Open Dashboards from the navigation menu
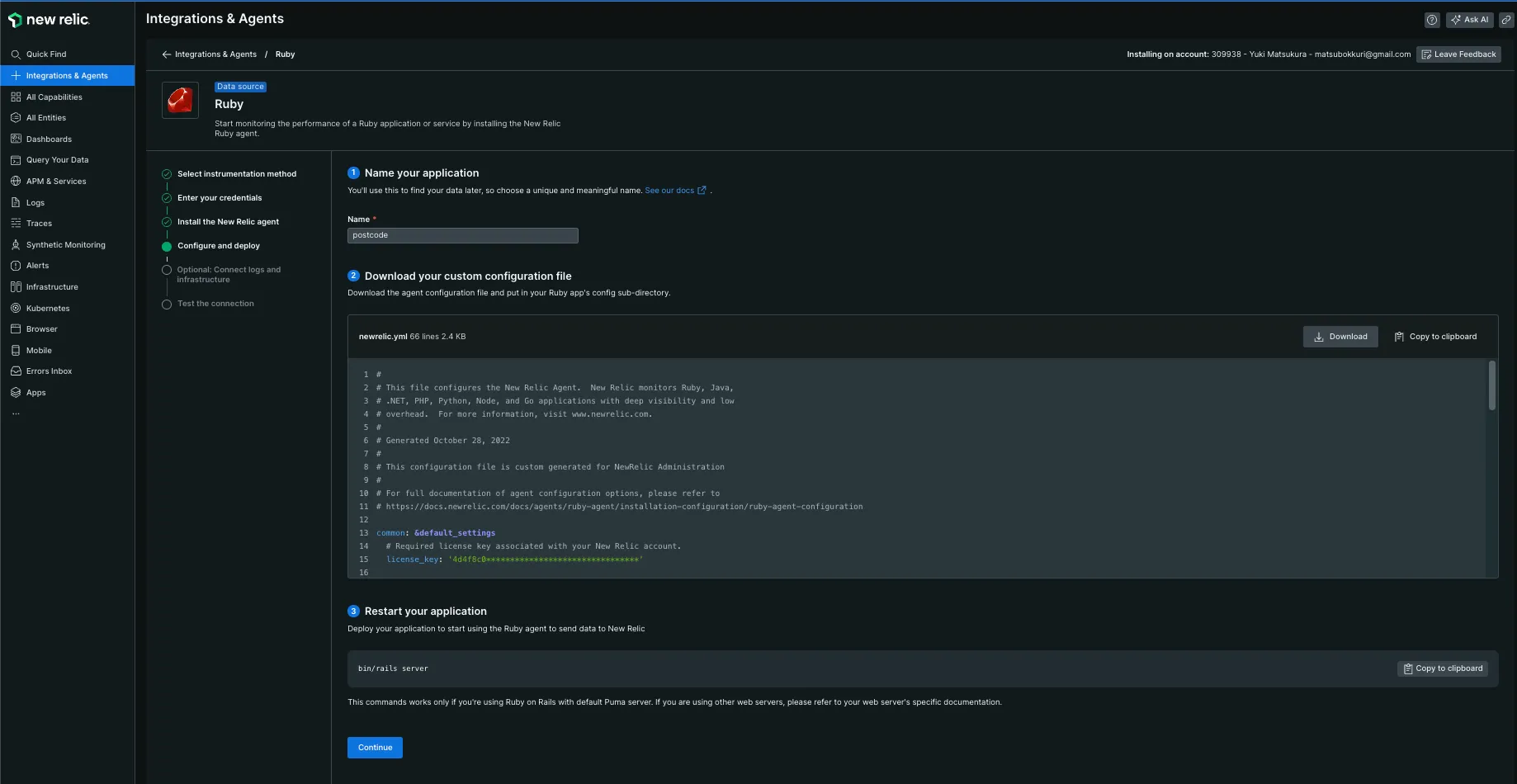This screenshot has width=1517, height=784. 49,139
